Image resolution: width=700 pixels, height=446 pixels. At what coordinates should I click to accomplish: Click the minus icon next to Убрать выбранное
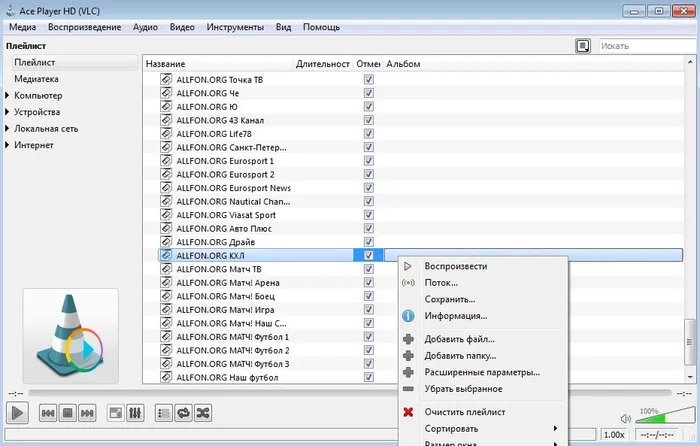[408, 389]
